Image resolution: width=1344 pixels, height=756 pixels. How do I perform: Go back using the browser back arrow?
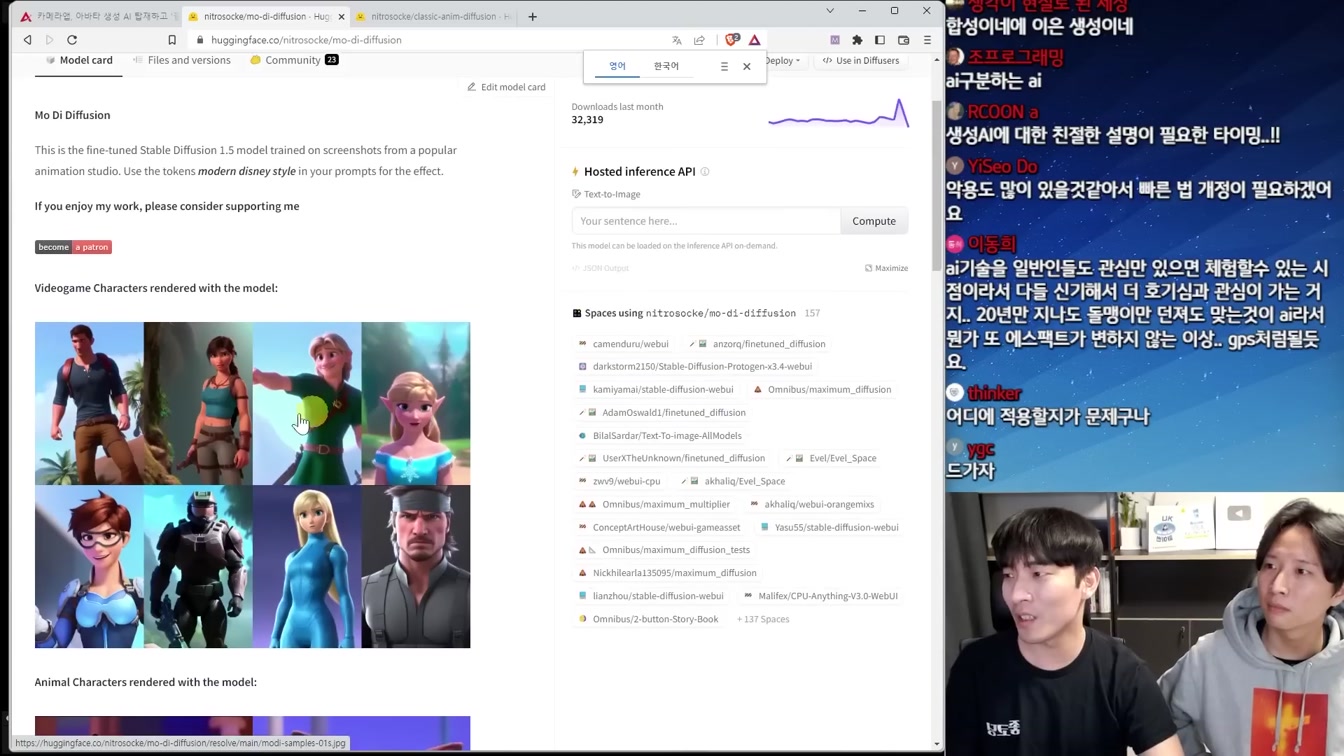[27, 40]
